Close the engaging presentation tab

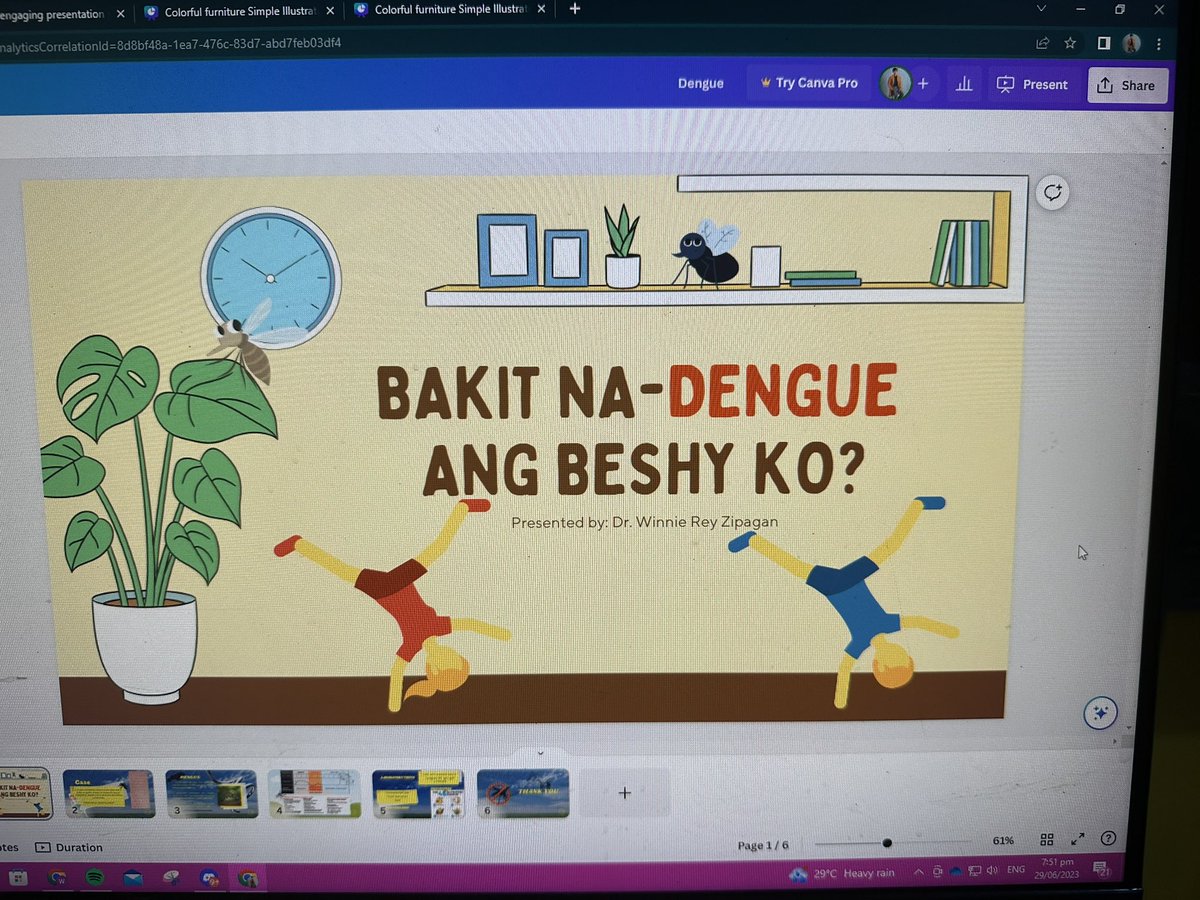pos(120,14)
